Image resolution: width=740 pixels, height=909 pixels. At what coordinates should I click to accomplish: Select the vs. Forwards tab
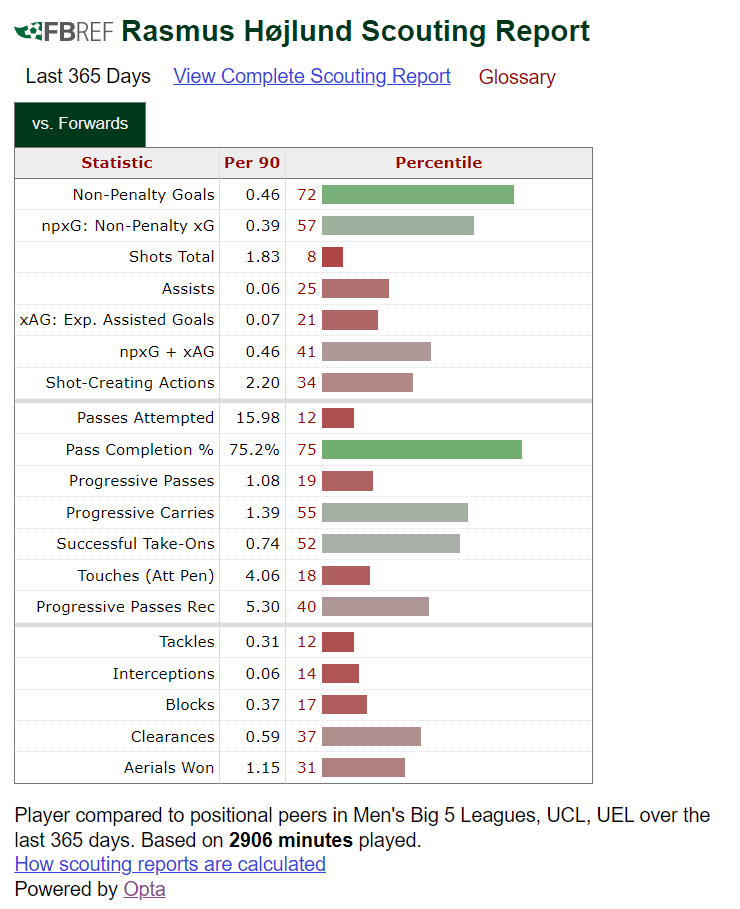pyautogui.click(x=80, y=124)
